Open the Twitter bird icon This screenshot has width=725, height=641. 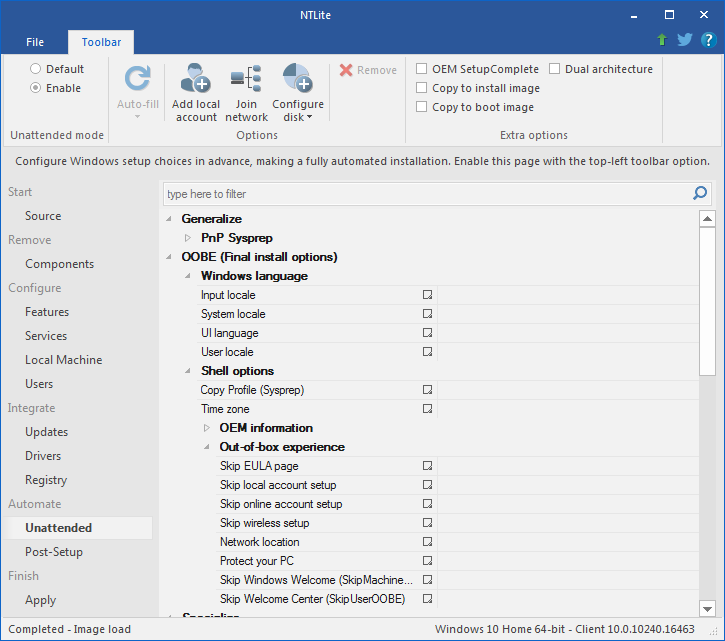[685, 40]
